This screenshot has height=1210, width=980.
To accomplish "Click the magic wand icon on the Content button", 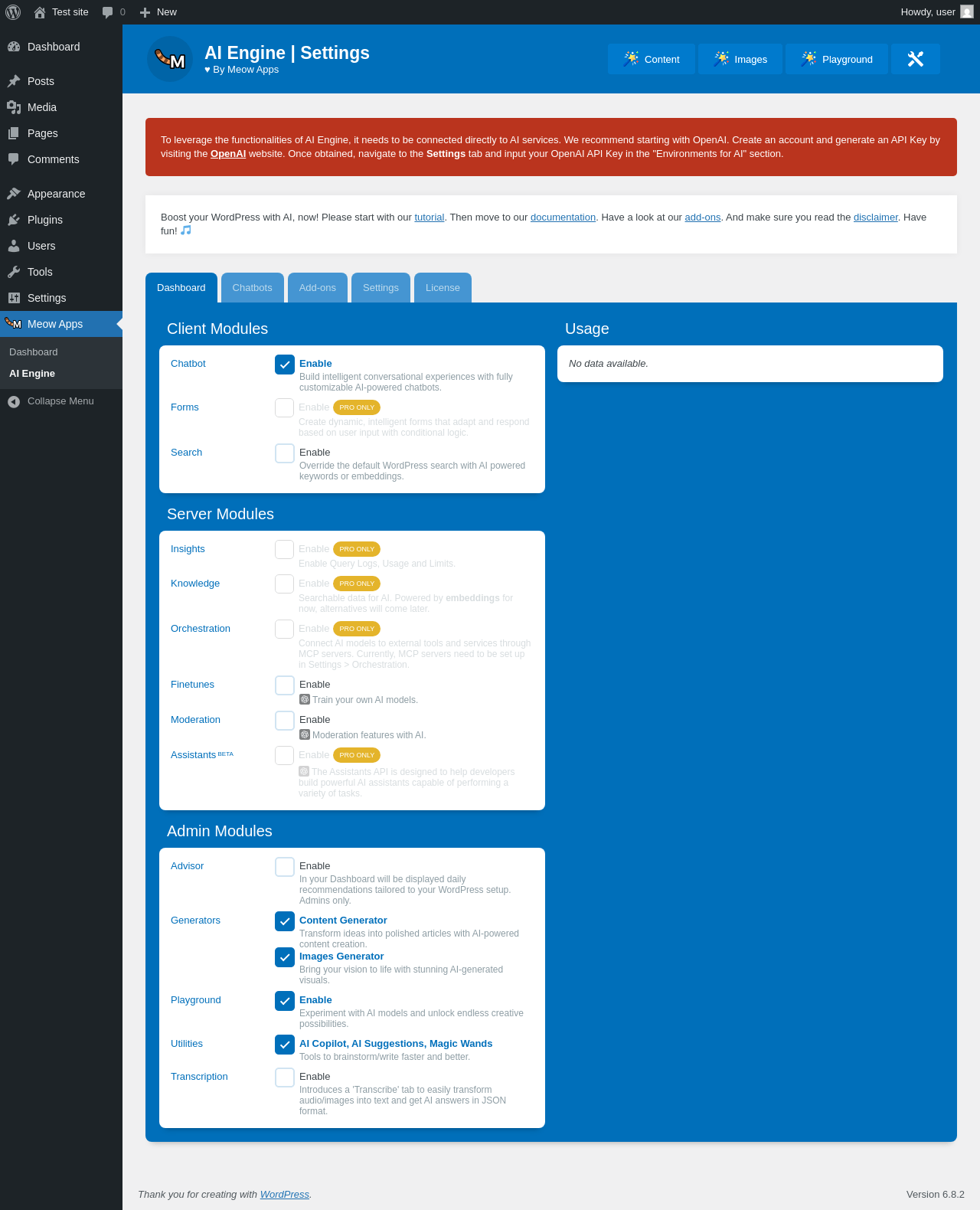I will [631, 59].
